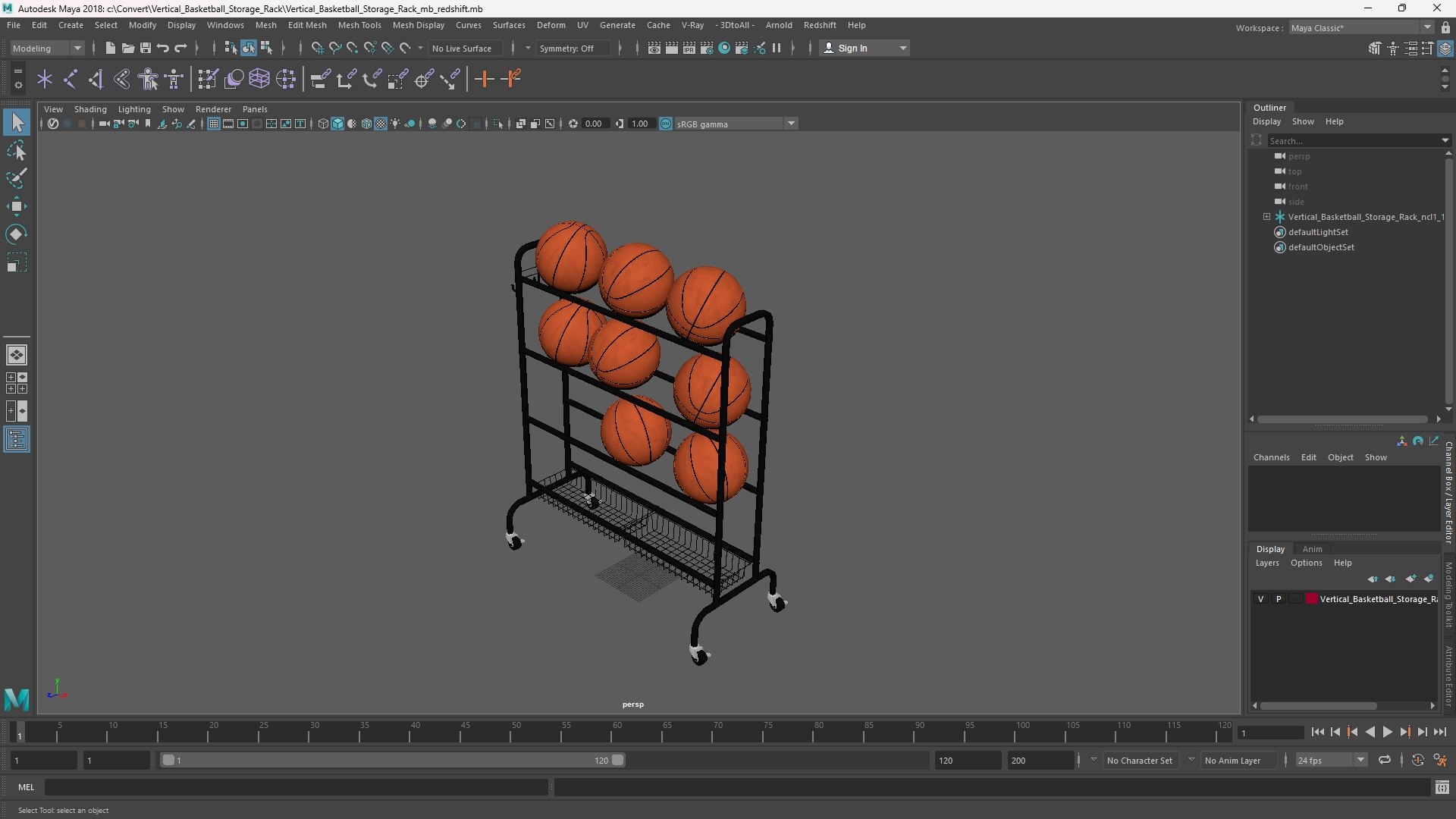Screen dimensions: 1456x819
Task: Toggle auto keyframe icon
Action: coord(1417,760)
